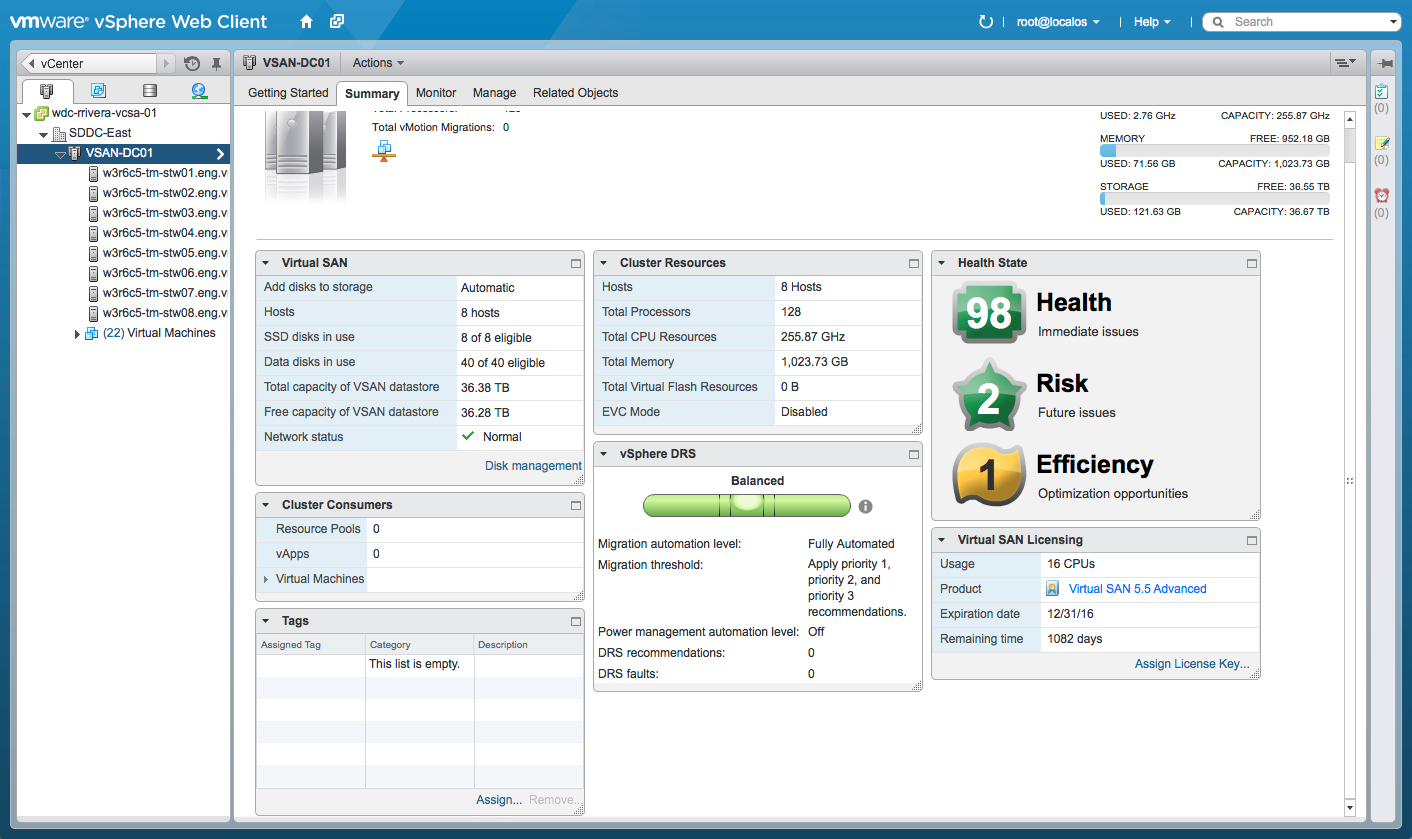Viewport: 1412px width, 839px height.
Task: Select the Hosts and Clusters inventory tab icon
Action: [46, 91]
